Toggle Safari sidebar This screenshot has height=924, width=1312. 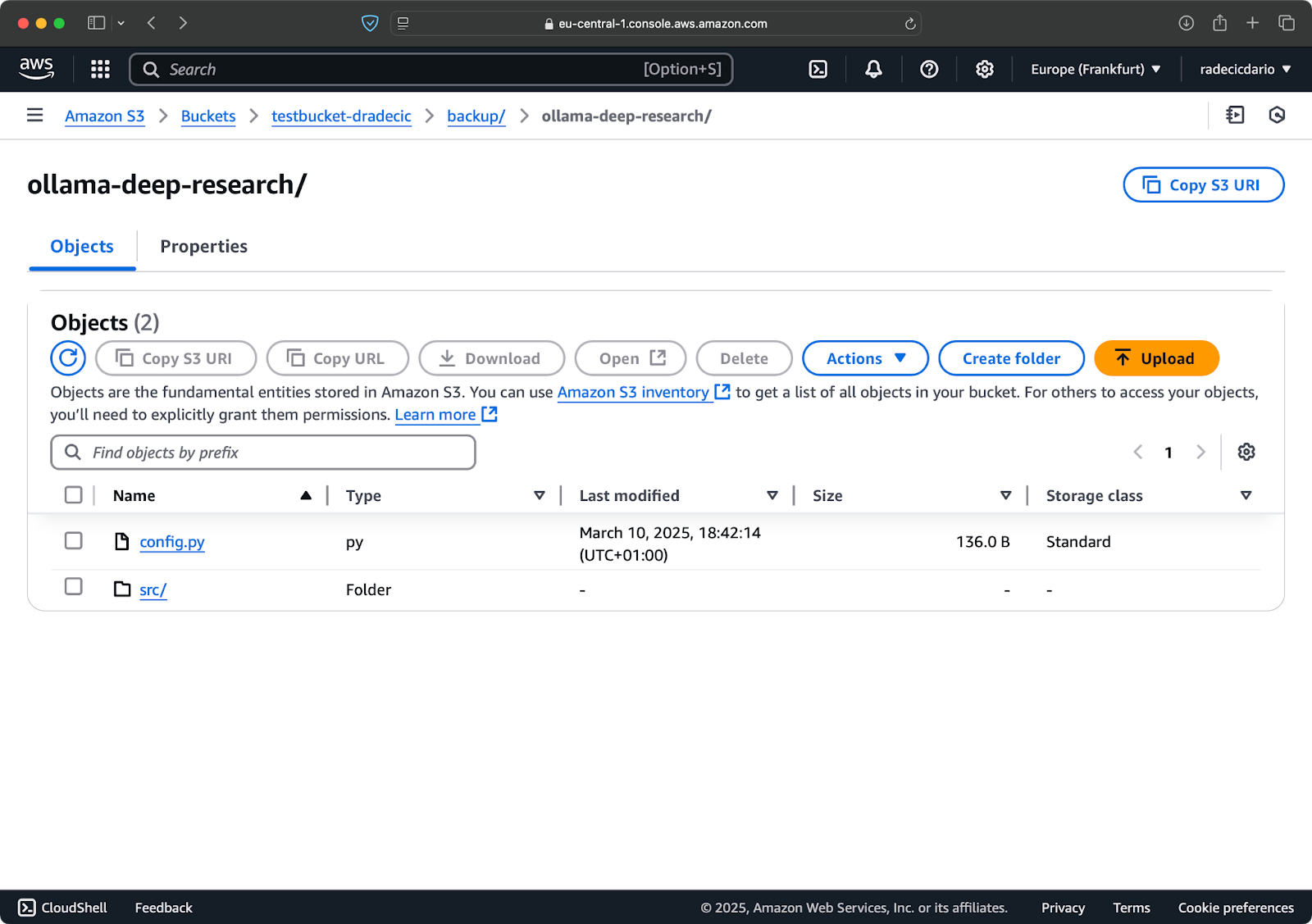pos(96,23)
